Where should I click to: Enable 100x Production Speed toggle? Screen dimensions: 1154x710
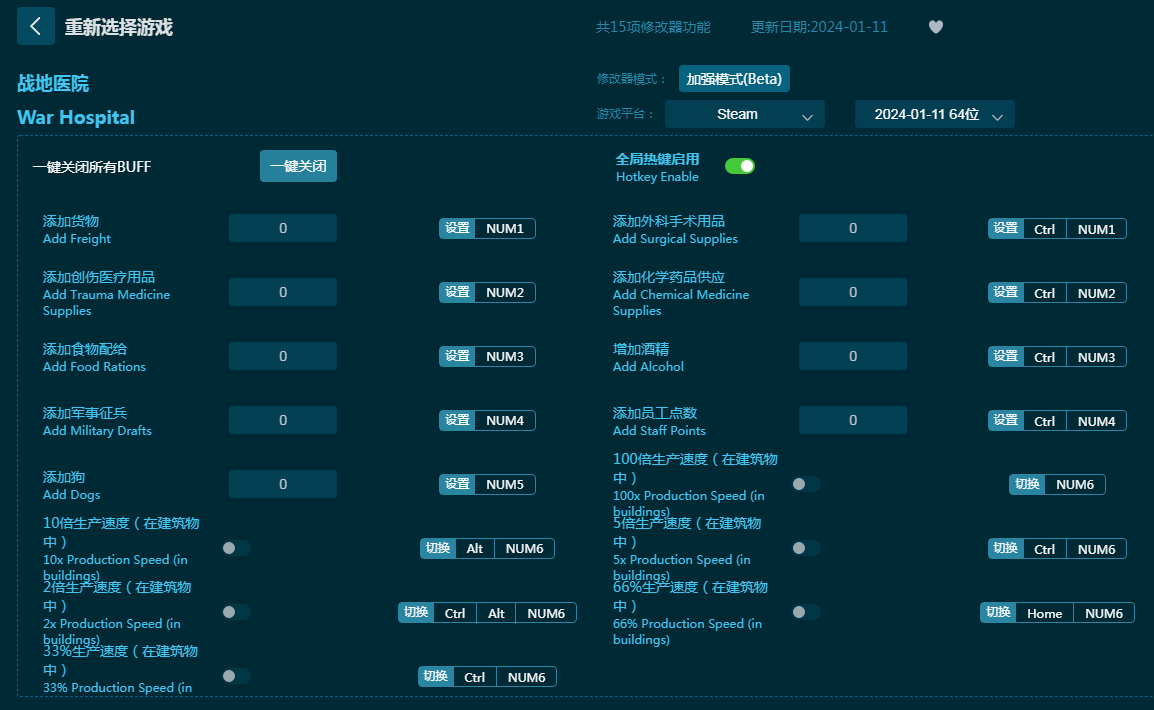tap(806, 484)
